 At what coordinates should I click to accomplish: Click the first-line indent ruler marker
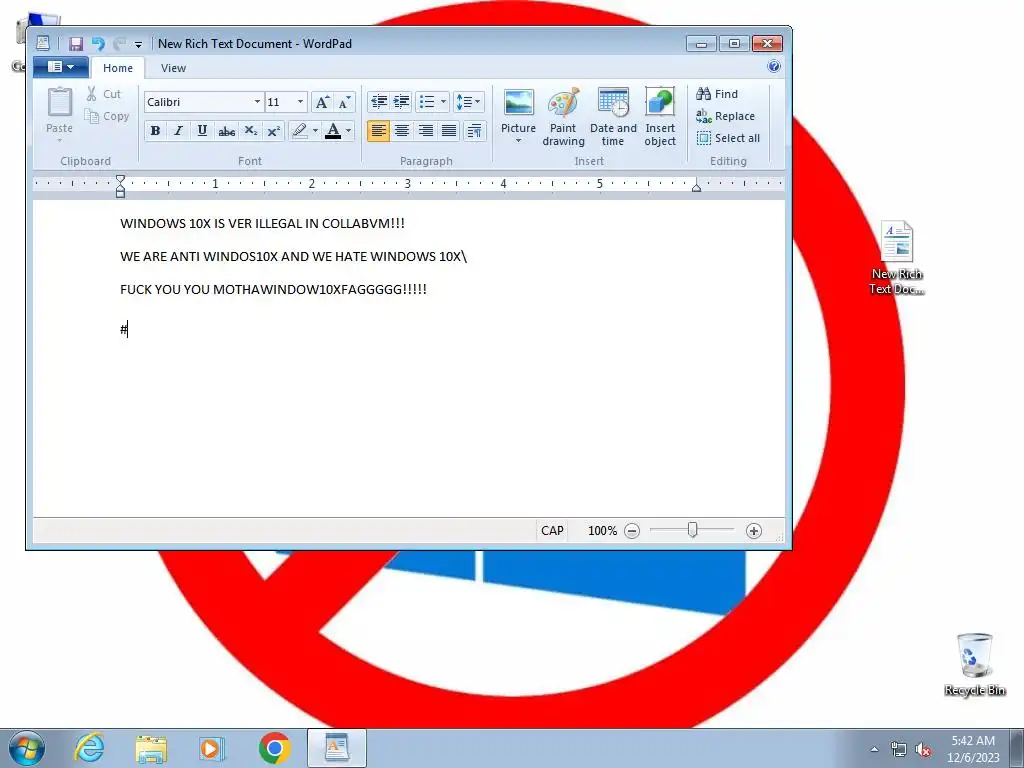120,179
